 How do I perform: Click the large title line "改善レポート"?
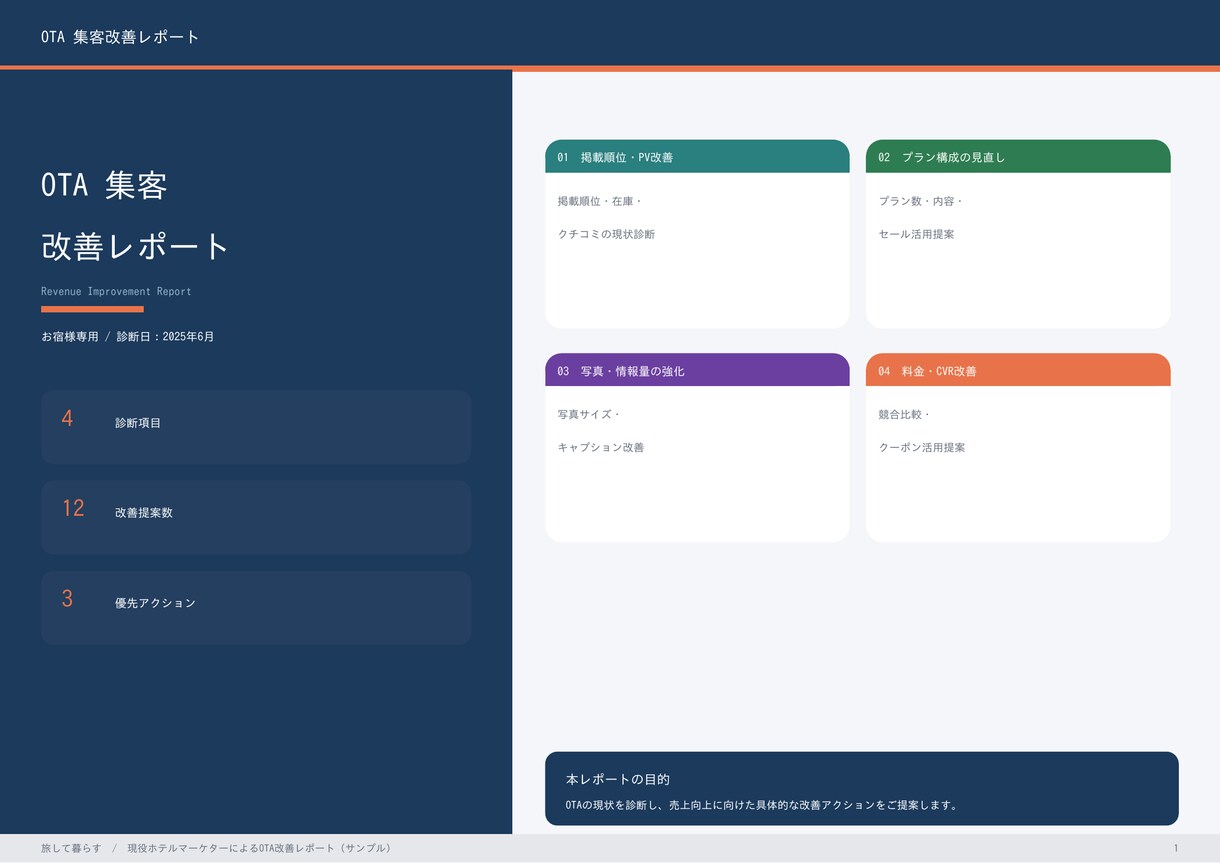(x=136, y=246)
